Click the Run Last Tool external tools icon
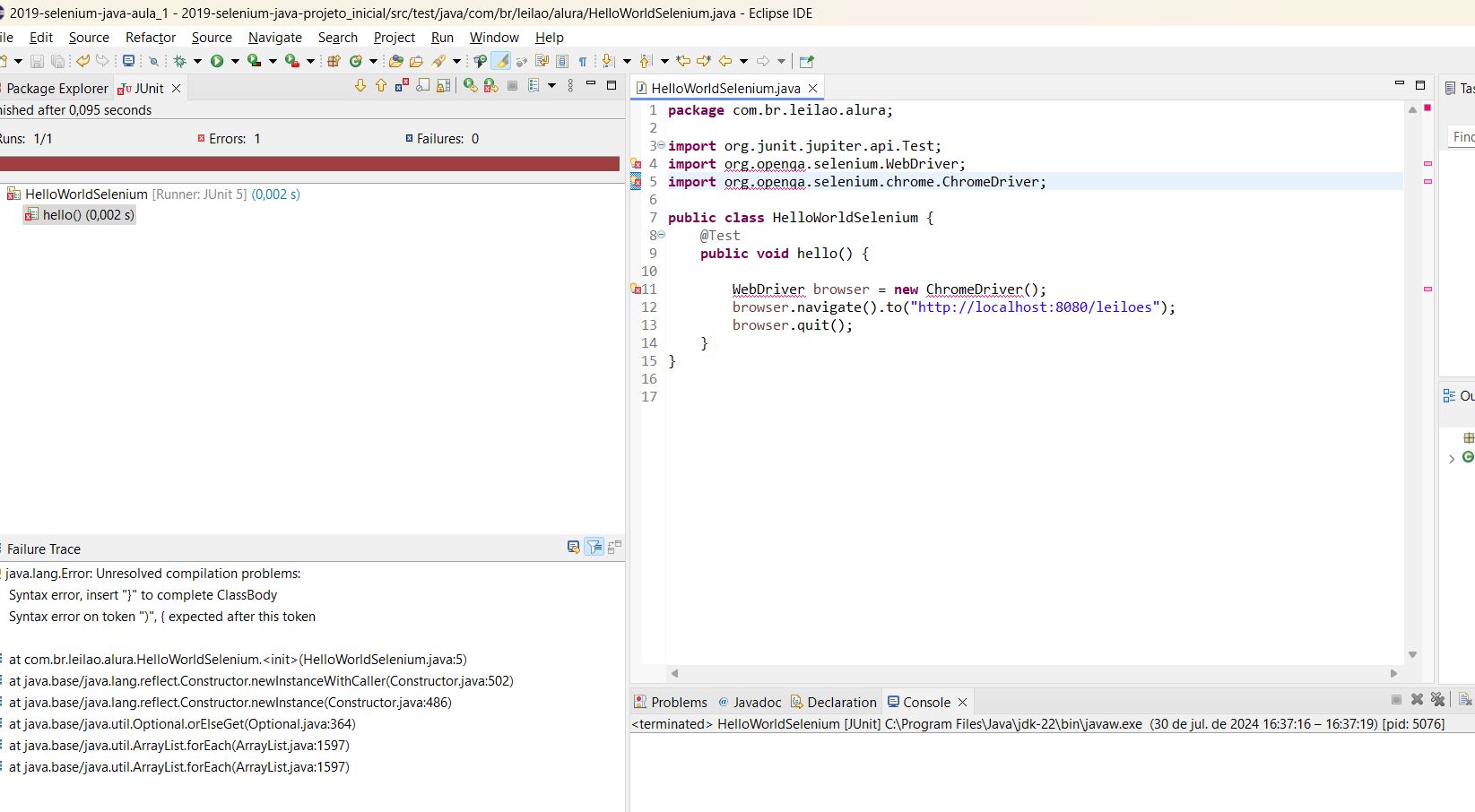1475x812 pixels. point(291,61)
